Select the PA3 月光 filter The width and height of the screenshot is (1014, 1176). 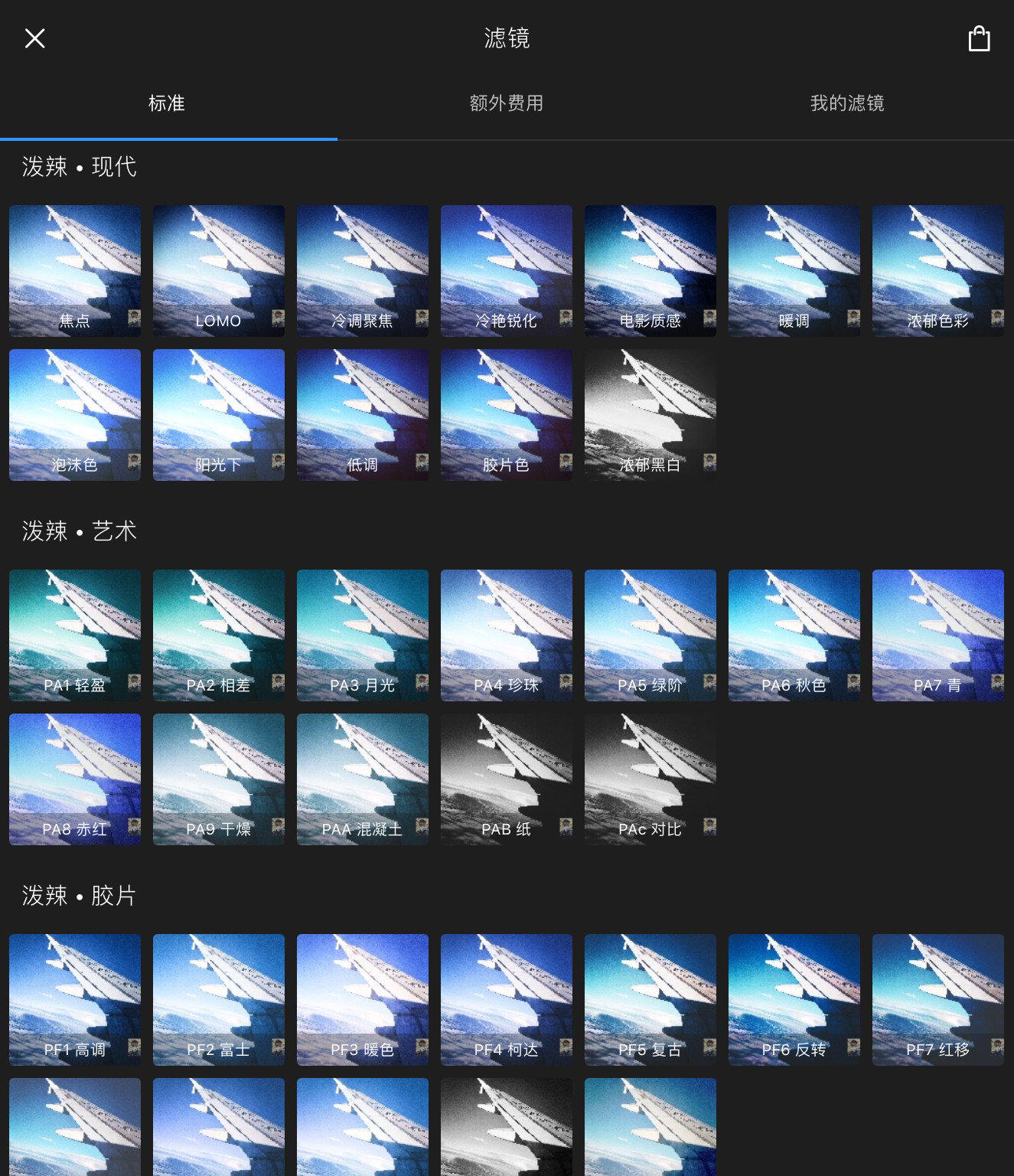click(x=363, y=635)
